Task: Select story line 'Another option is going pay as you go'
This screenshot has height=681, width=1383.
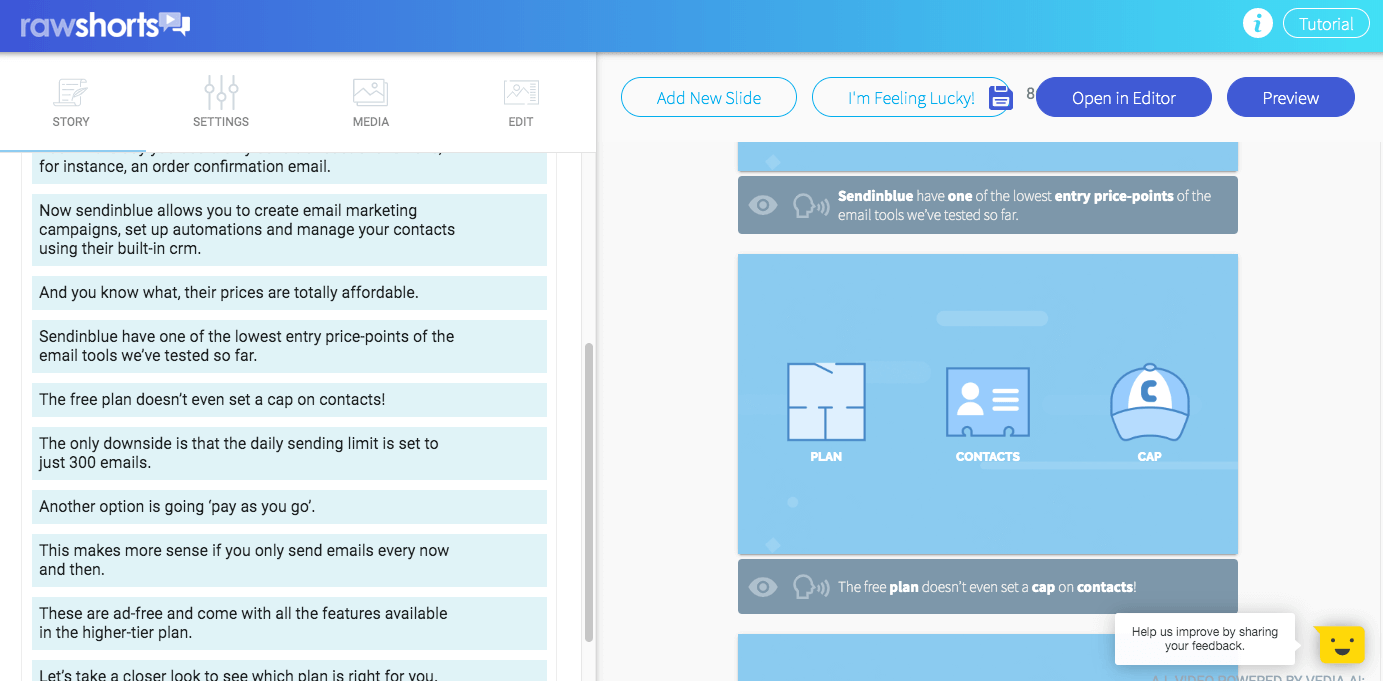Action: point(289,507)
